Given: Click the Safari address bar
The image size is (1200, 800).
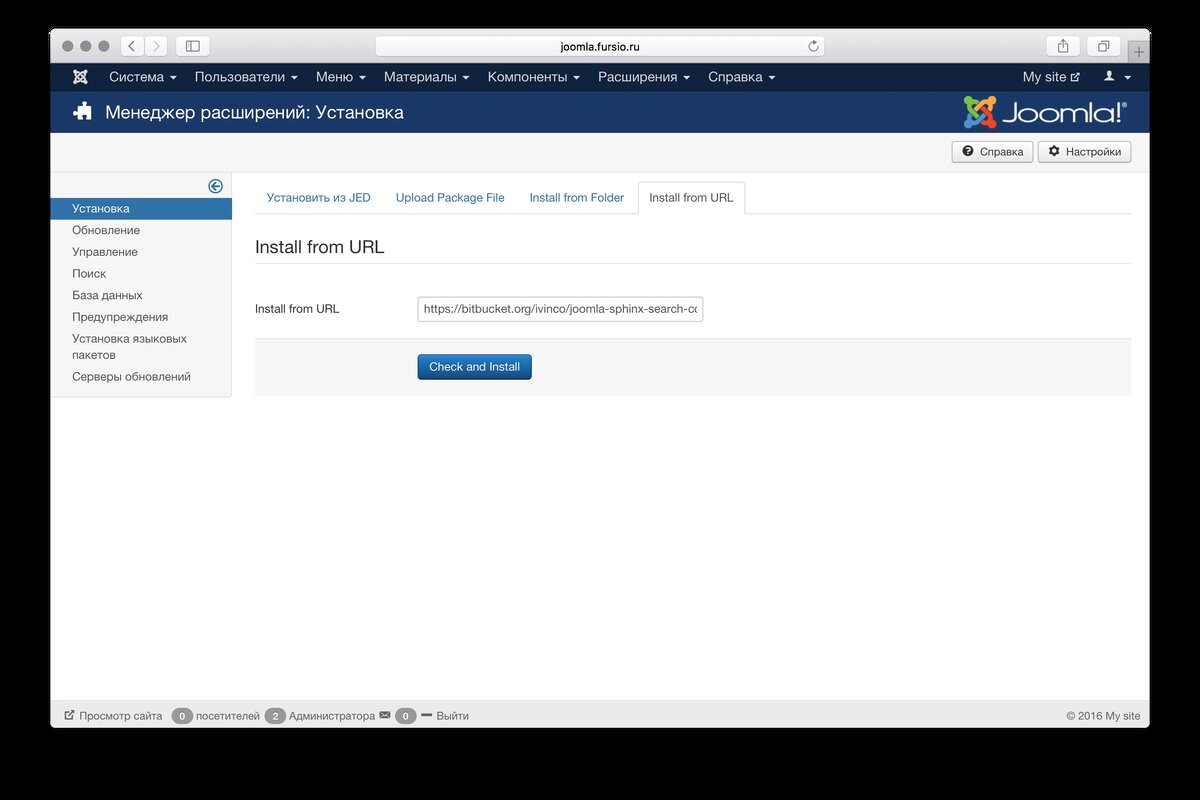Looking at the screenshot, I should click(x=600, y=46).
